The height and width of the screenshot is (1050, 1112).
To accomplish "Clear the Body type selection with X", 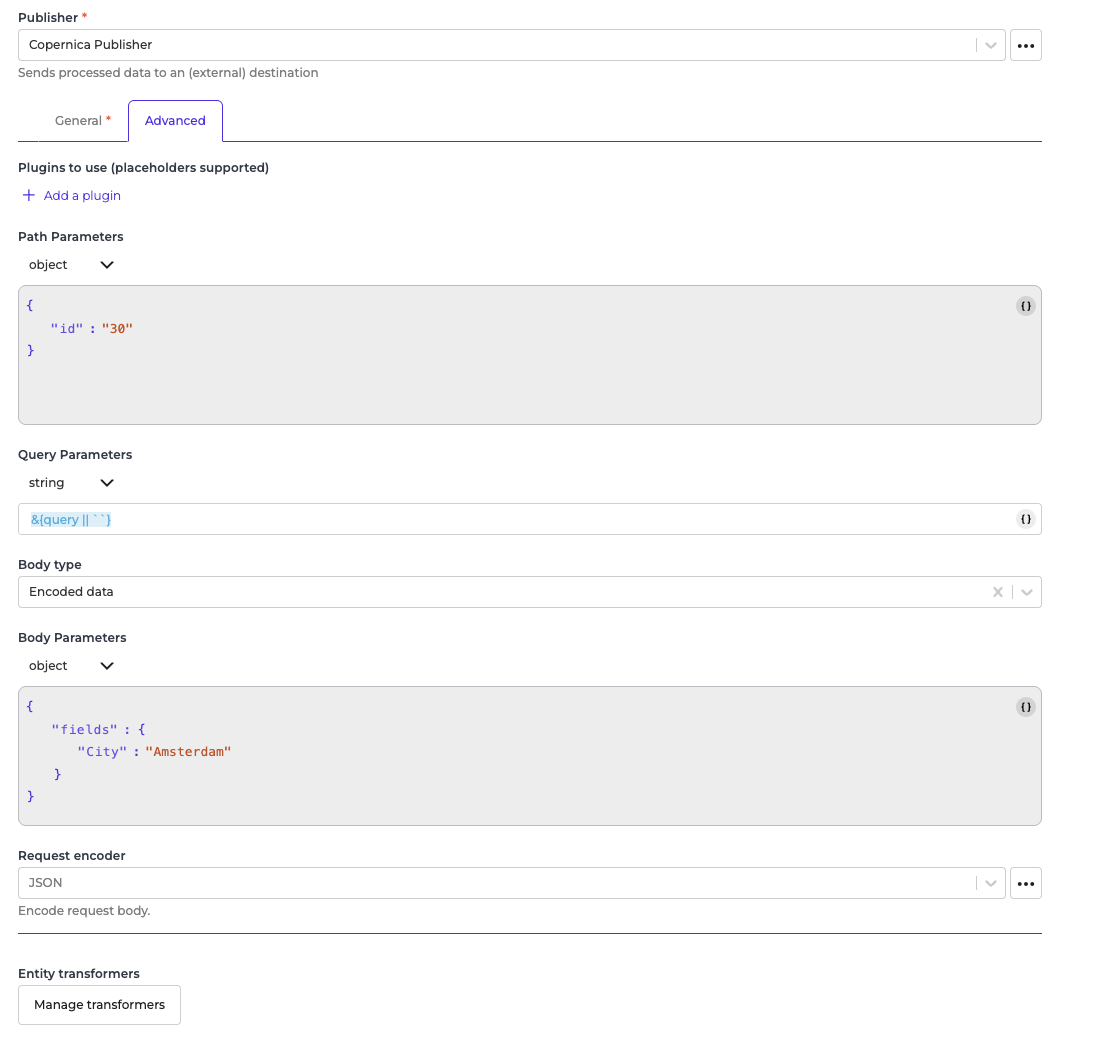I will [x=997, y=592].
